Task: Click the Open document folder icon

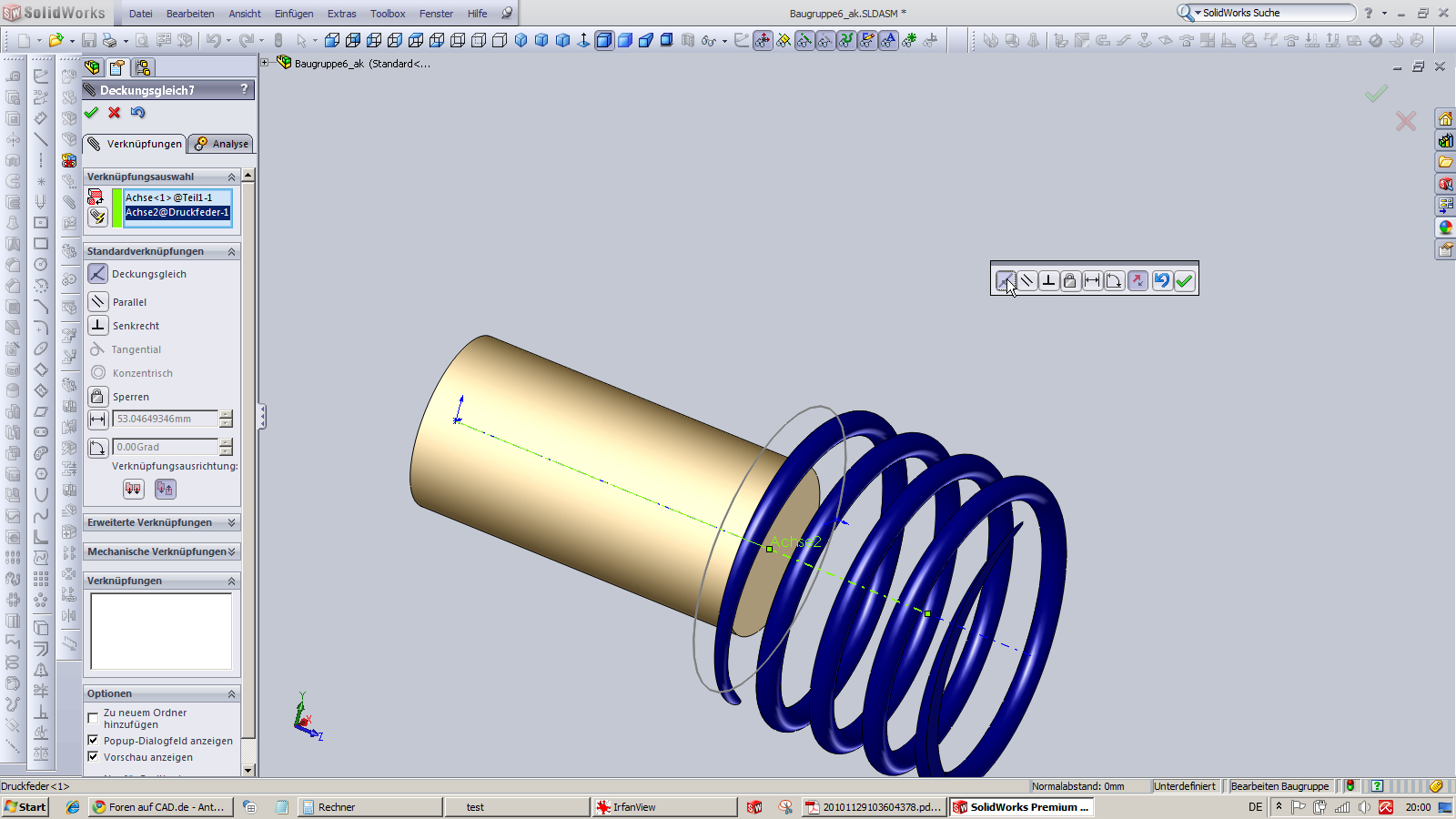Action: 56,40
